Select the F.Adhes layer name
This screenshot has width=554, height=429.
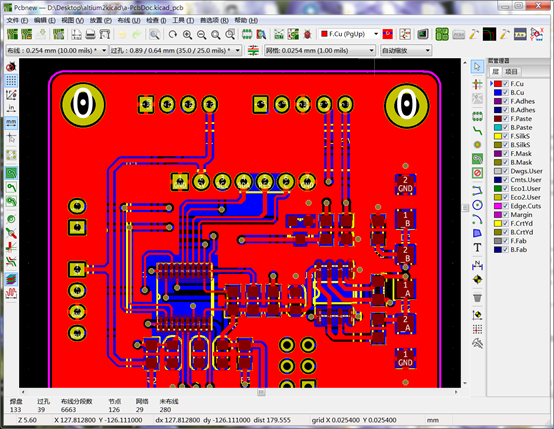523,101
